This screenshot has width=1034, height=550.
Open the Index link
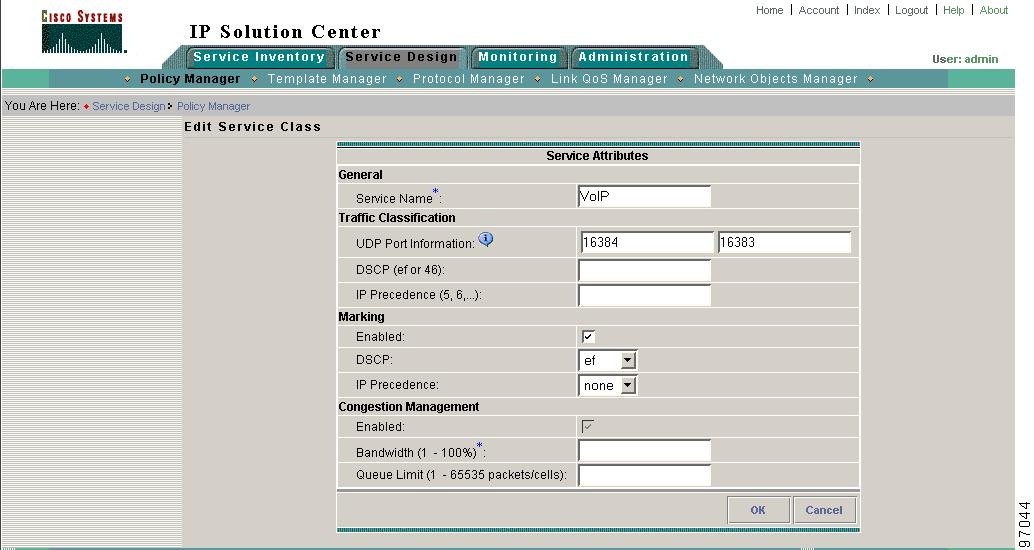click(x=867, y=11)
